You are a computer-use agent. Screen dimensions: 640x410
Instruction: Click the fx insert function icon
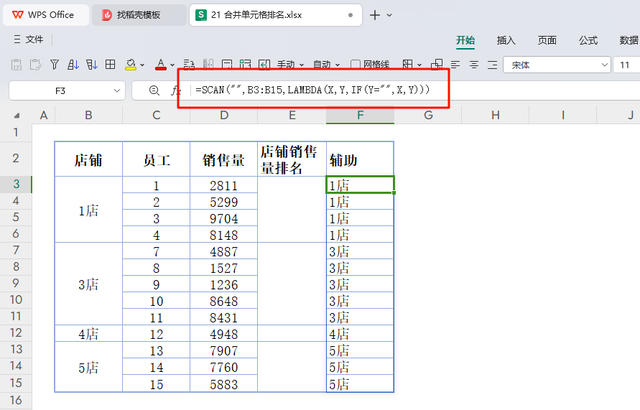coord(175,91)
